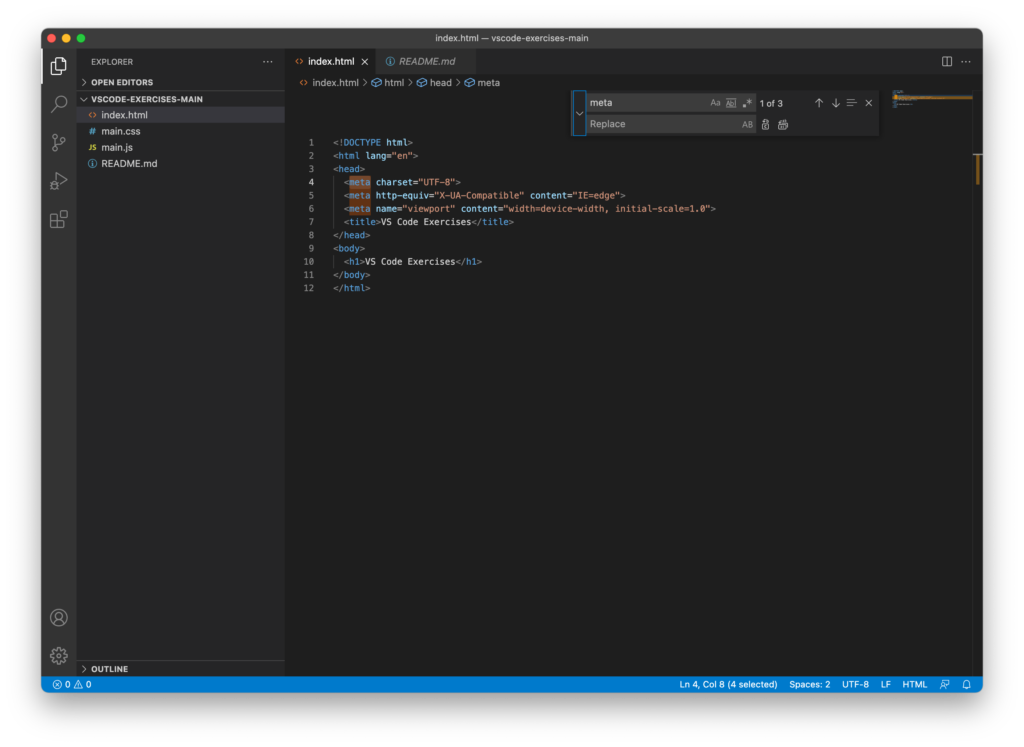Expand the Outline section
This screenshot has width=1024, height=747.
point(181,669)
